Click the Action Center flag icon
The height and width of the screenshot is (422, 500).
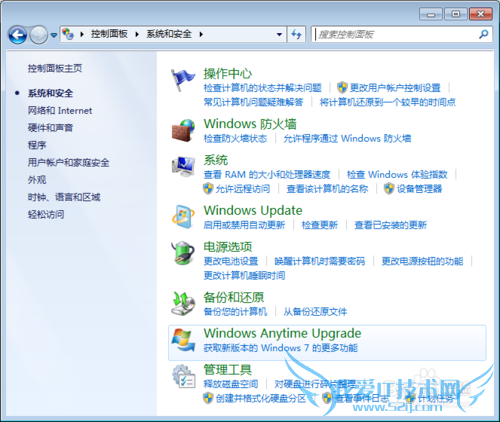coord(183,80)
